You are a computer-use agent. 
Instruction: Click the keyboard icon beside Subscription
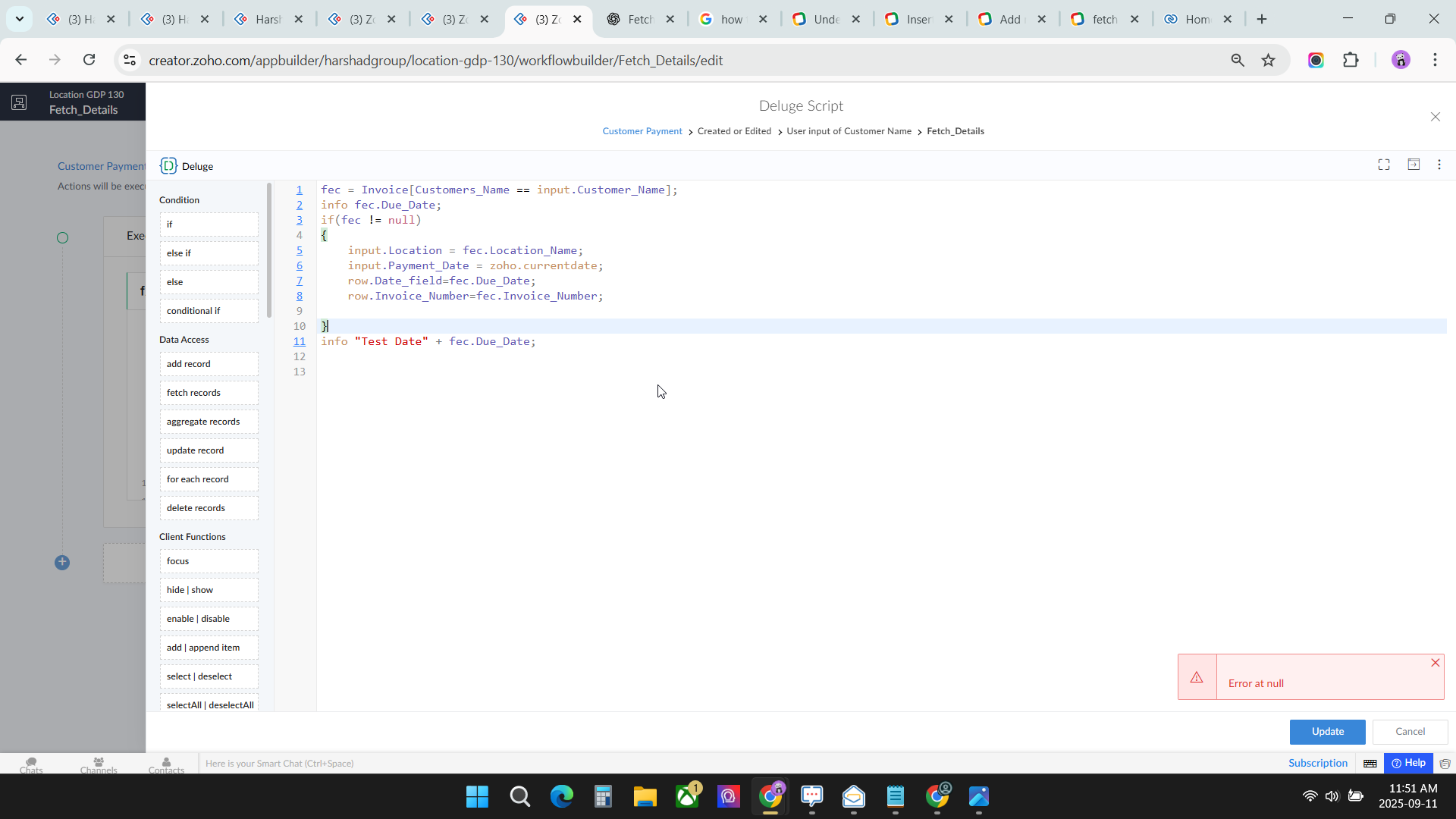(1370, 764)
